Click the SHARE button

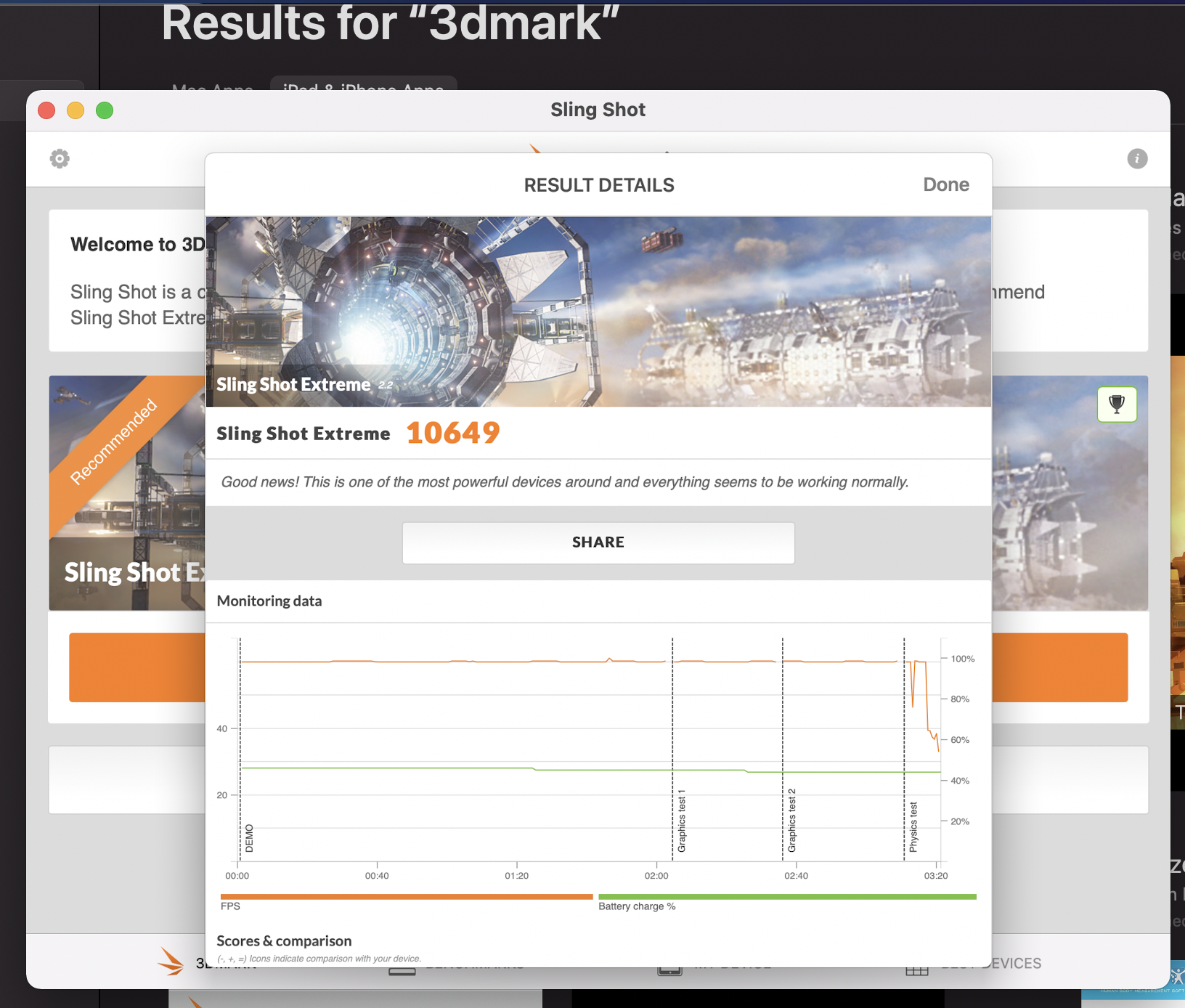pyautogui.click(x=598, y=542)
